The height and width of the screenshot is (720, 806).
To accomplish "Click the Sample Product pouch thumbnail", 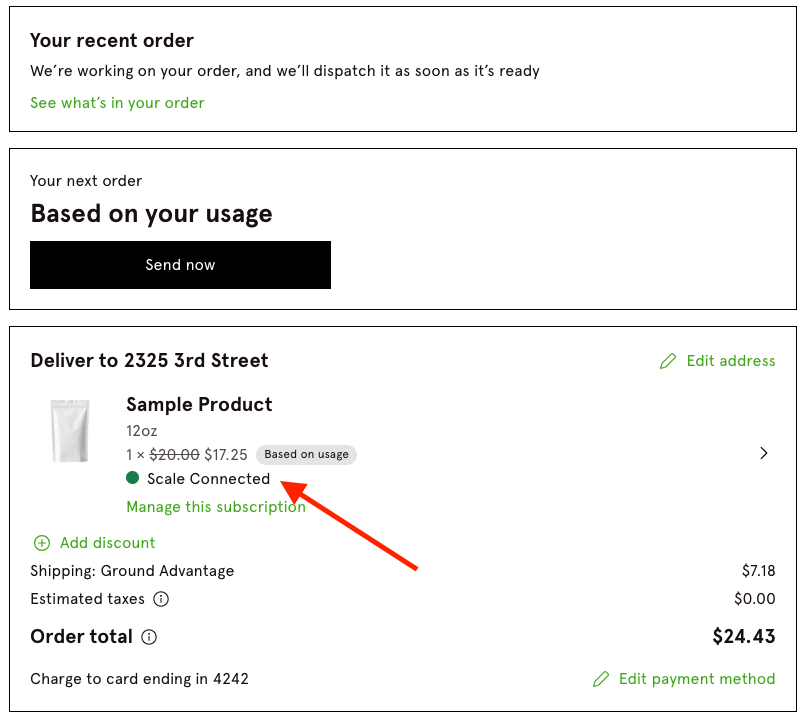I will 70,432.
